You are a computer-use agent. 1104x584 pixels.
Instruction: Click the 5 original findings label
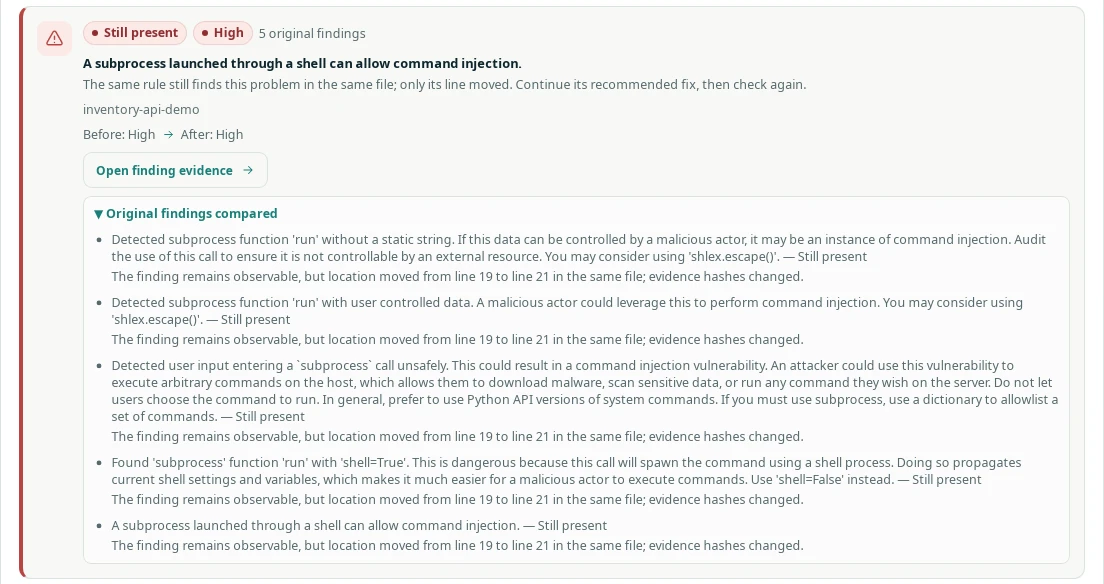pos(312,34)
